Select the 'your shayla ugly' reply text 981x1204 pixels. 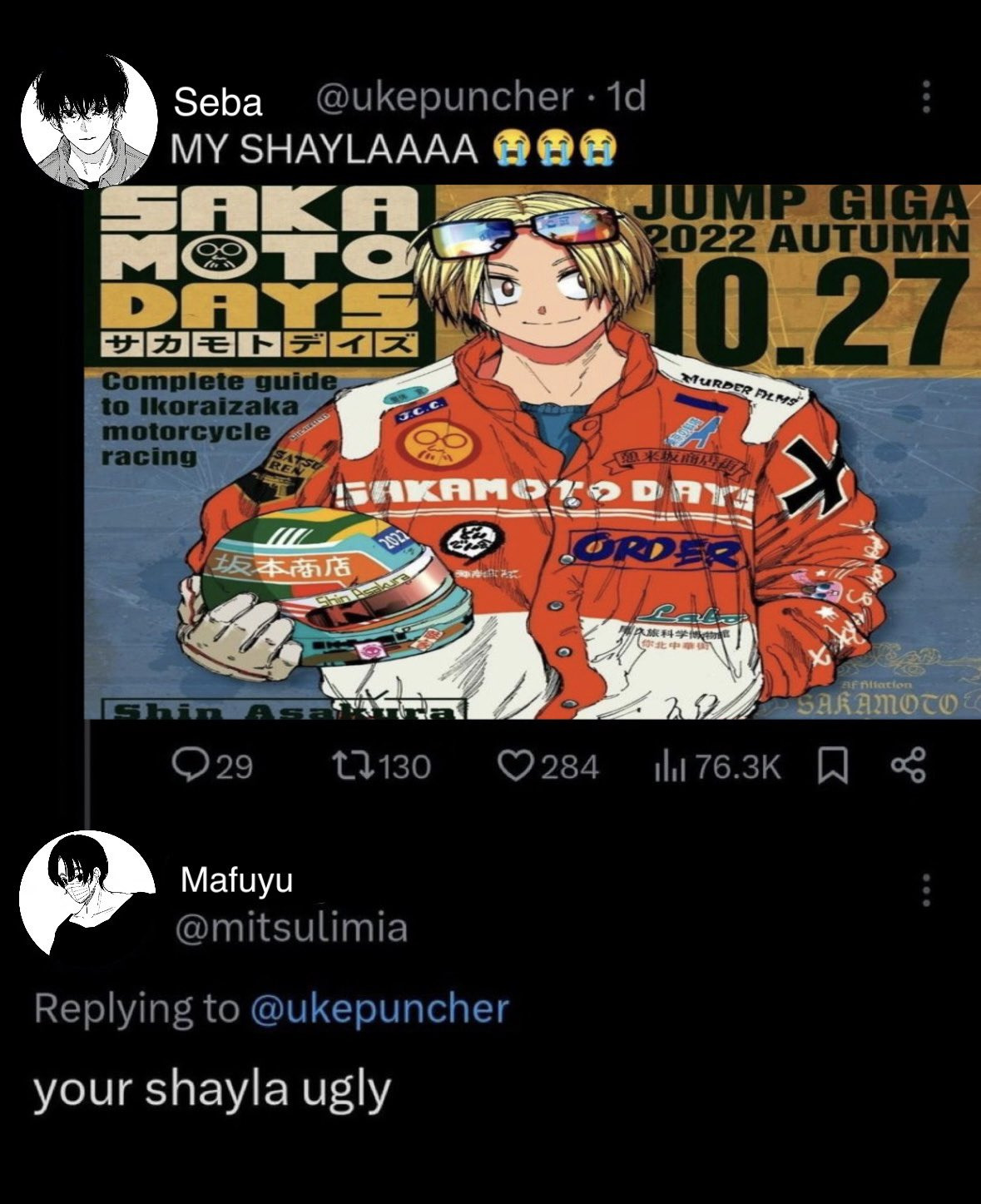coord(212,1090)
